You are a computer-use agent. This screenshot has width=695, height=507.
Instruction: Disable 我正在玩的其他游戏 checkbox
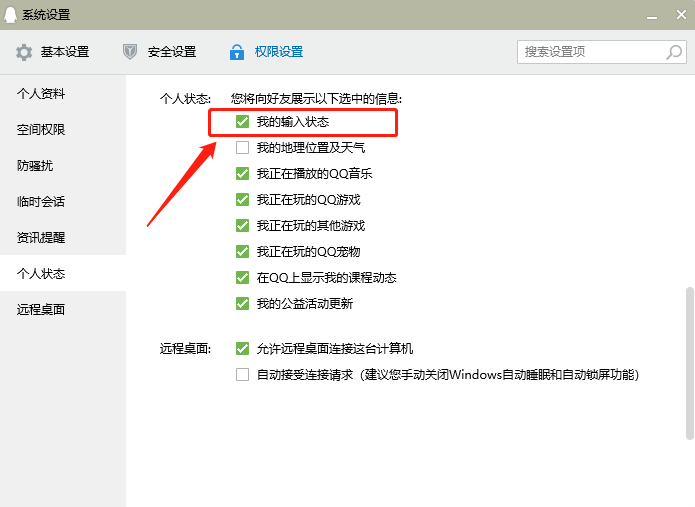click(x=242, y=226)
